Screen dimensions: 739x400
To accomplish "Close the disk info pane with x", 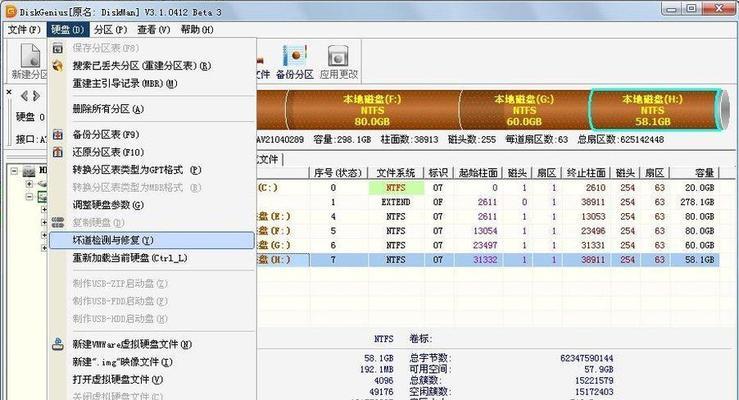I will (9, 92).
